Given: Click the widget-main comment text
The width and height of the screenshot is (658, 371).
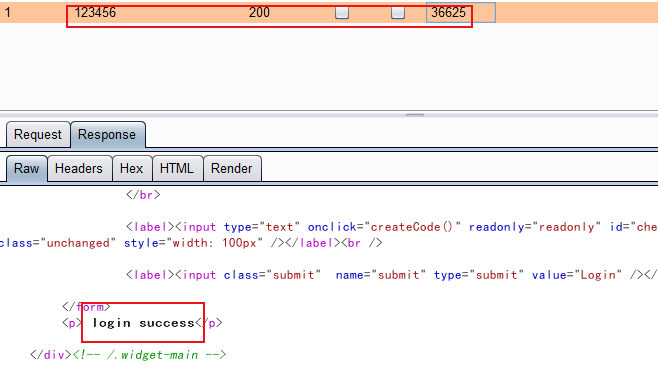Looking at the screenshot, I should click(149, 355).
